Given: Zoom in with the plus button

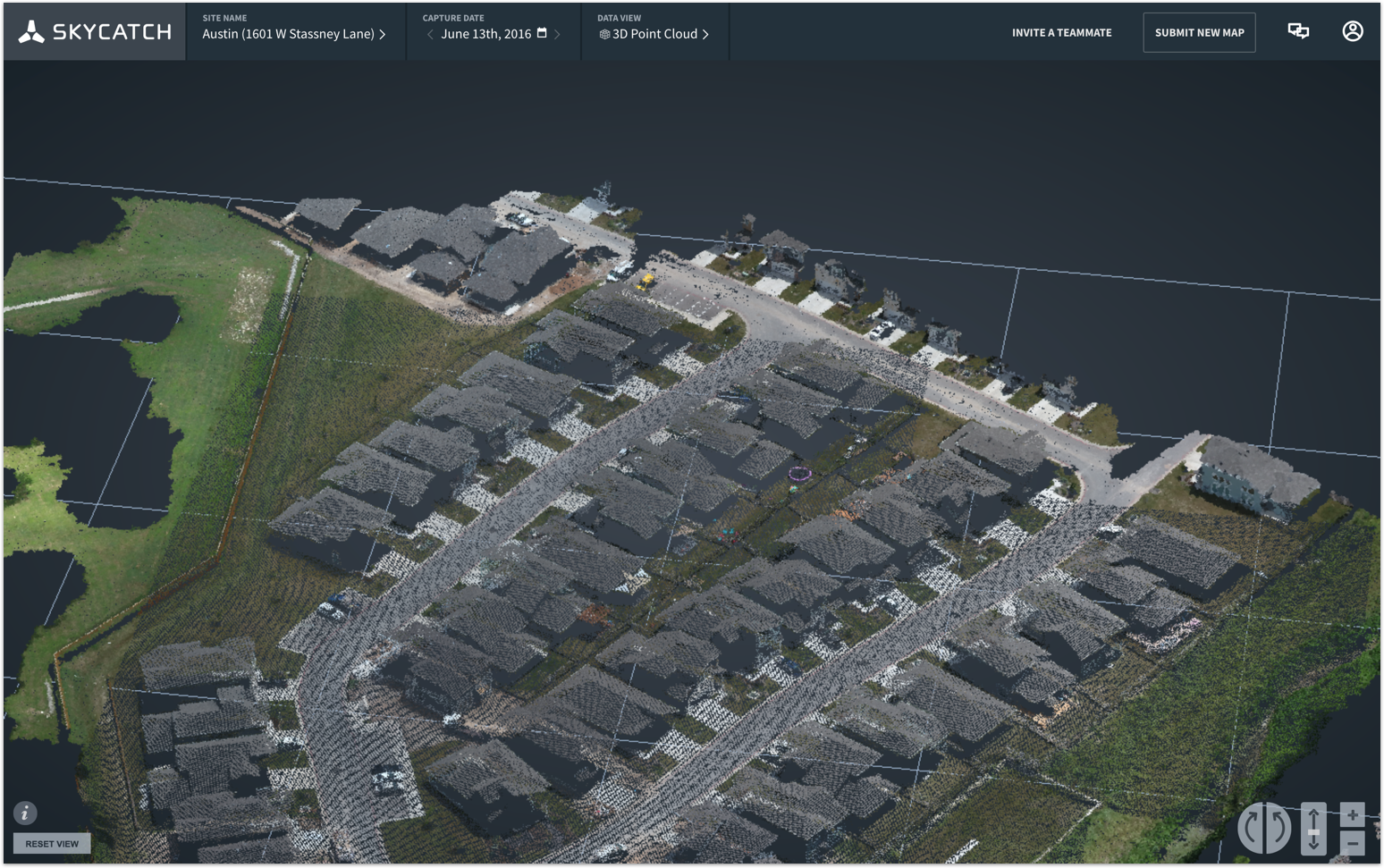Looking at the screenshot, I should click(1352, 814).
